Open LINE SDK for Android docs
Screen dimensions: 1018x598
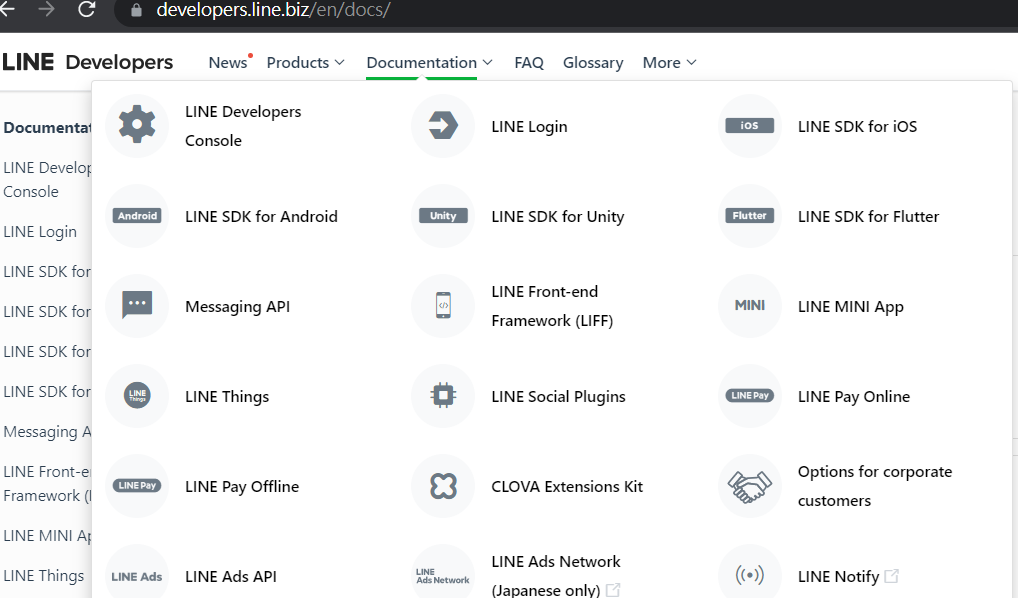[261, 216]
